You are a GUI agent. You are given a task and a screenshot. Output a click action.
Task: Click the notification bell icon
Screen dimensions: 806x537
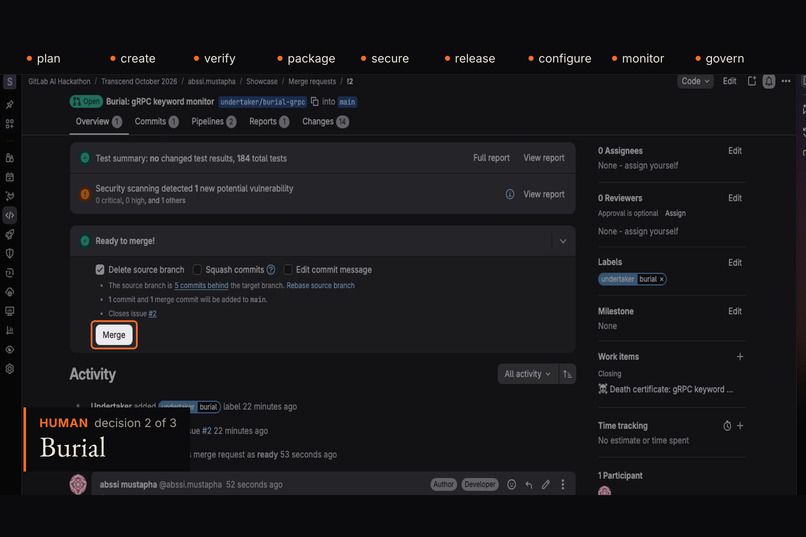tap(768, 81)
